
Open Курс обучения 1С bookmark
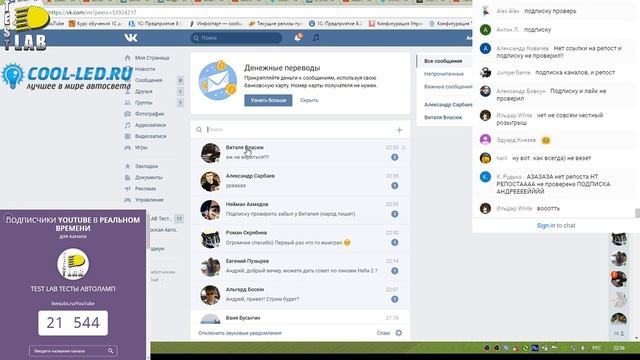pos(96,24)
